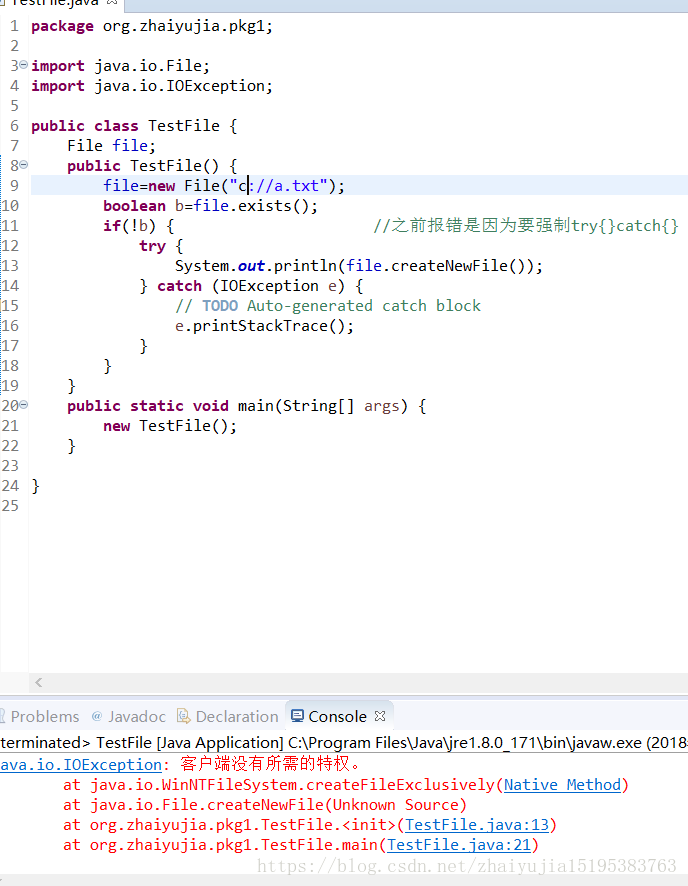Click the editor horizontal scroll left arrow
This screenshot has height=886, width=688.
click(38, 683)
